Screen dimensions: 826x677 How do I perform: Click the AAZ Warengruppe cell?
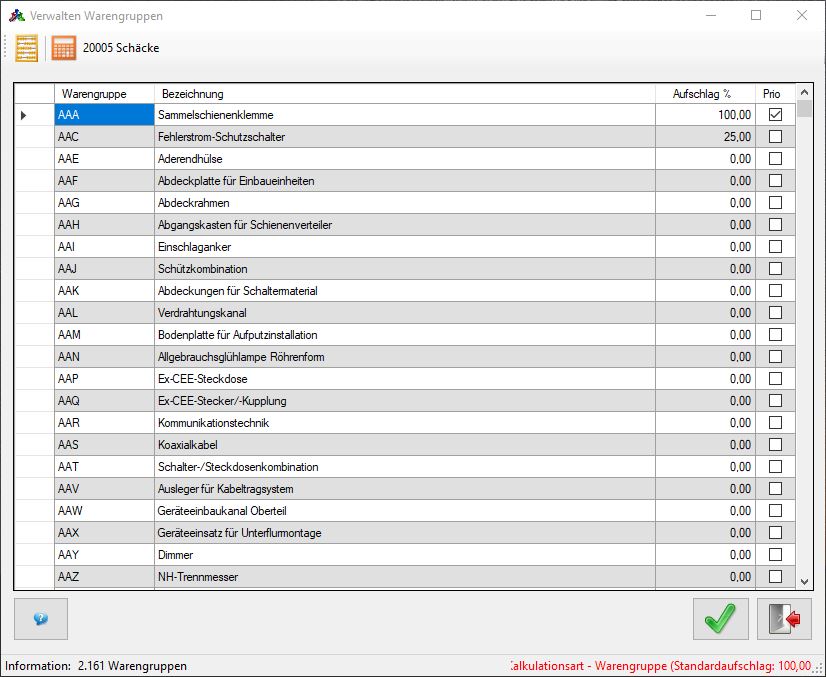104,577
